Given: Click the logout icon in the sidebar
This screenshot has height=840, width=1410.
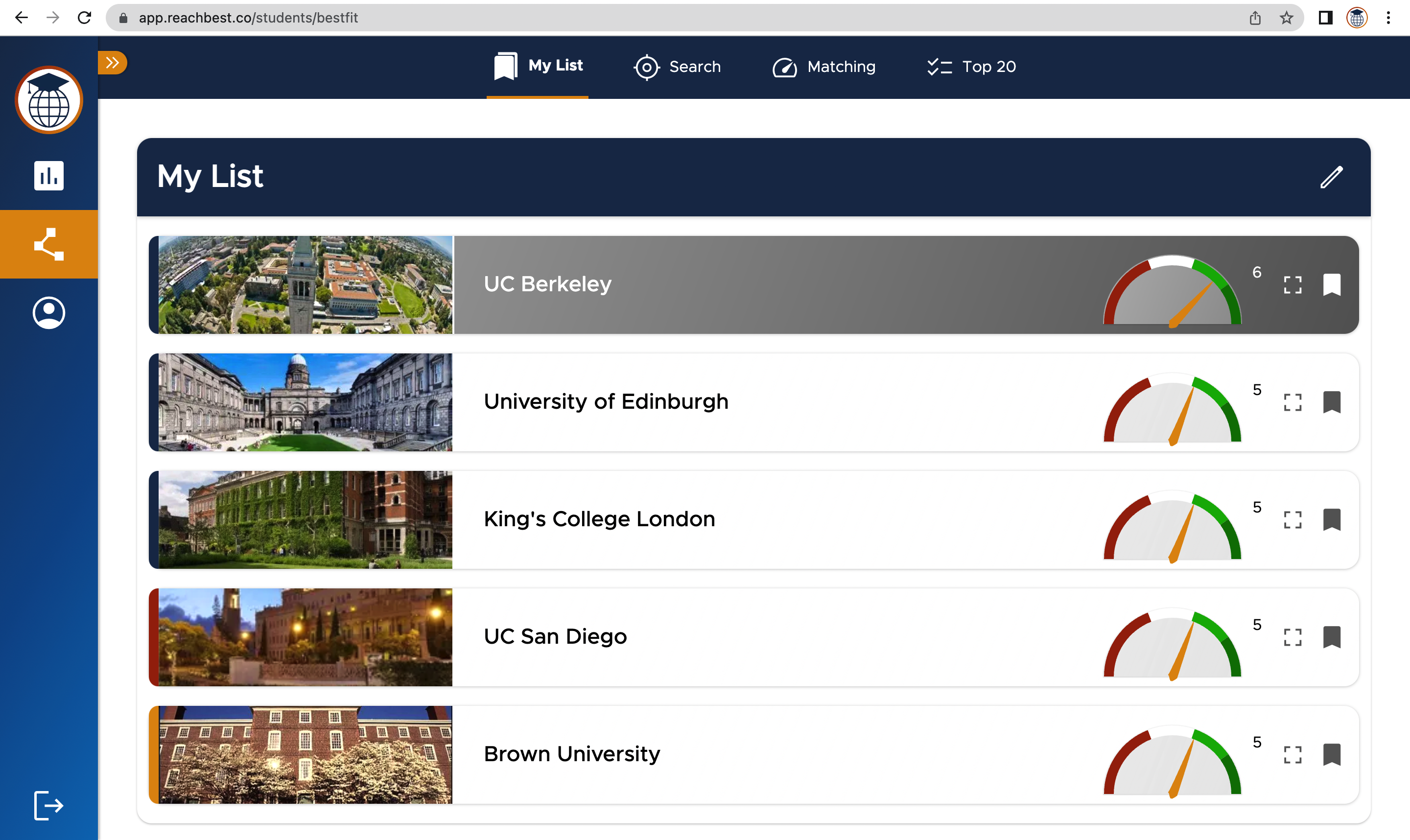Looking at the screenshot, I should (x=48, y=805).
